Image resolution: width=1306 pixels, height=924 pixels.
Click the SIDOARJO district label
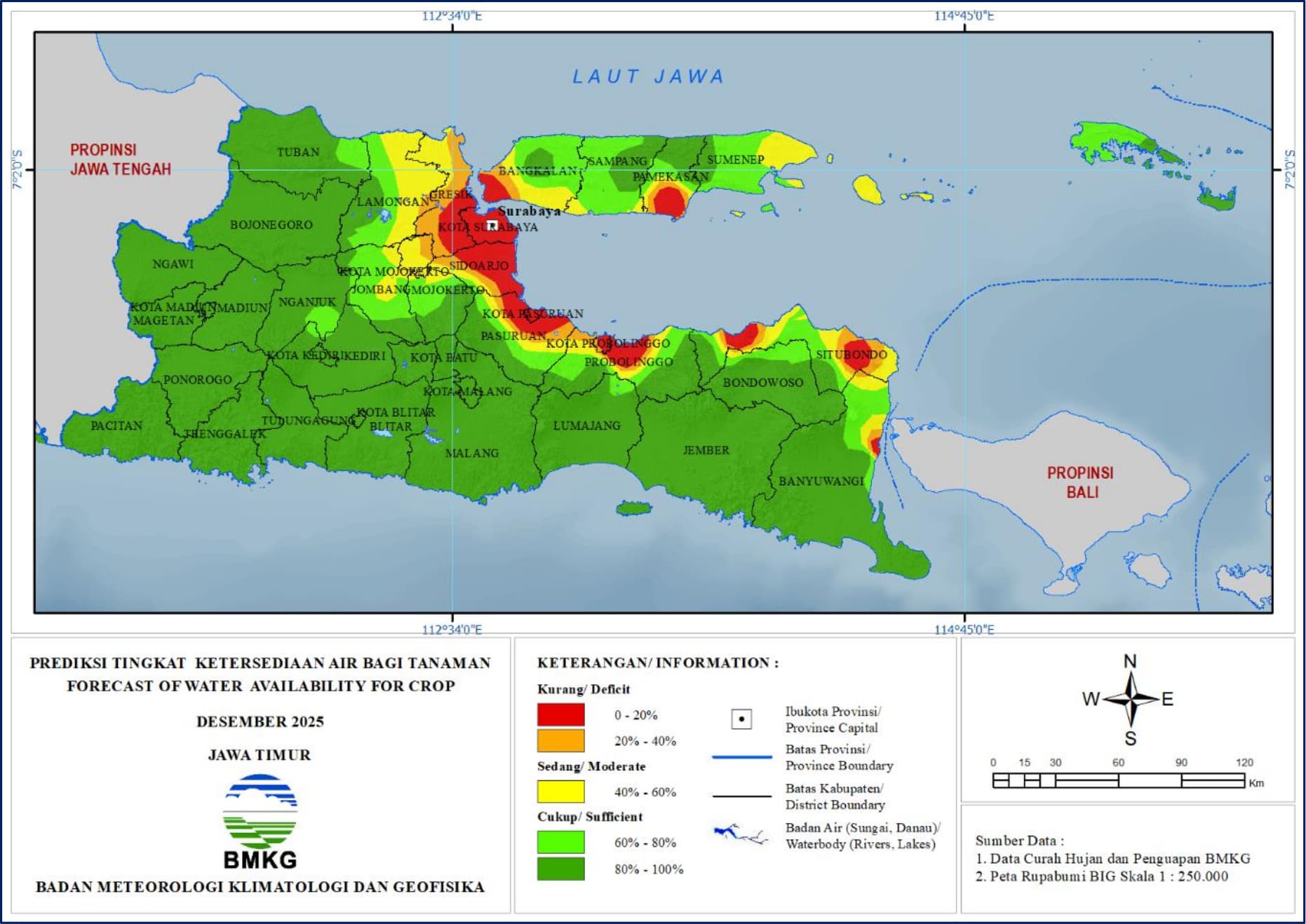point(479,266)
